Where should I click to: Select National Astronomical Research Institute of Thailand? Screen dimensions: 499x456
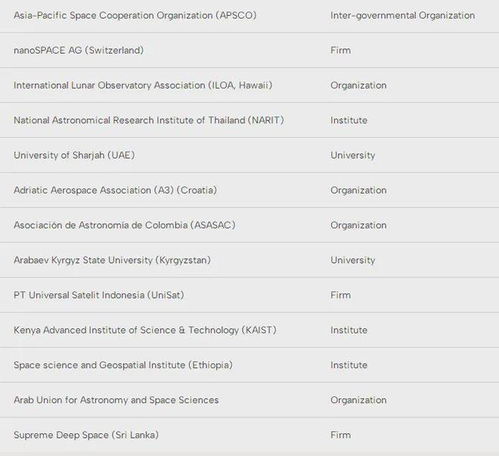129,120
